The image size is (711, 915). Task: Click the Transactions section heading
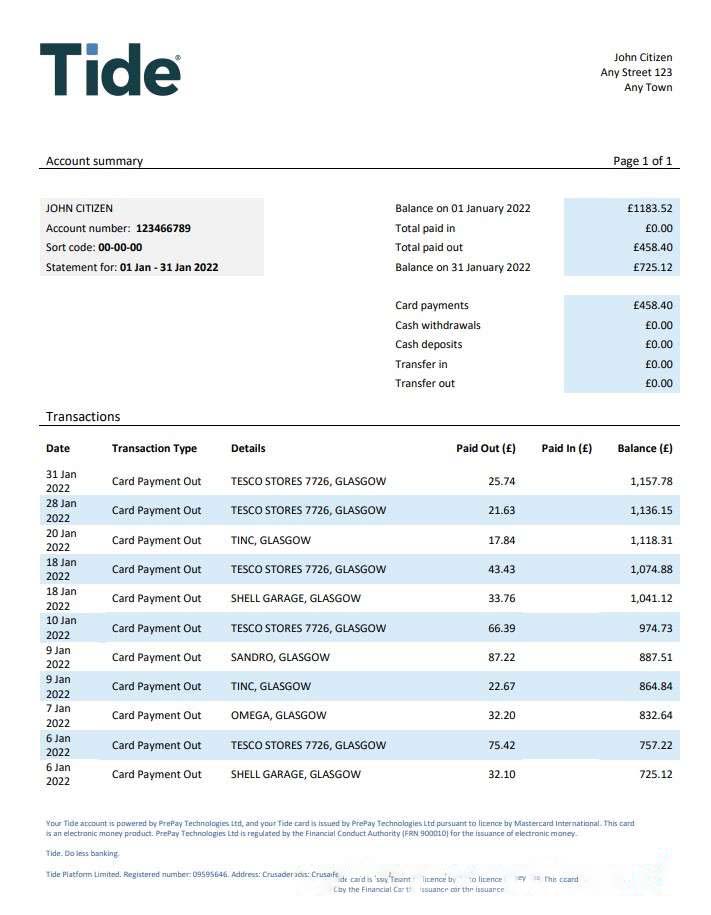(83, 416)
